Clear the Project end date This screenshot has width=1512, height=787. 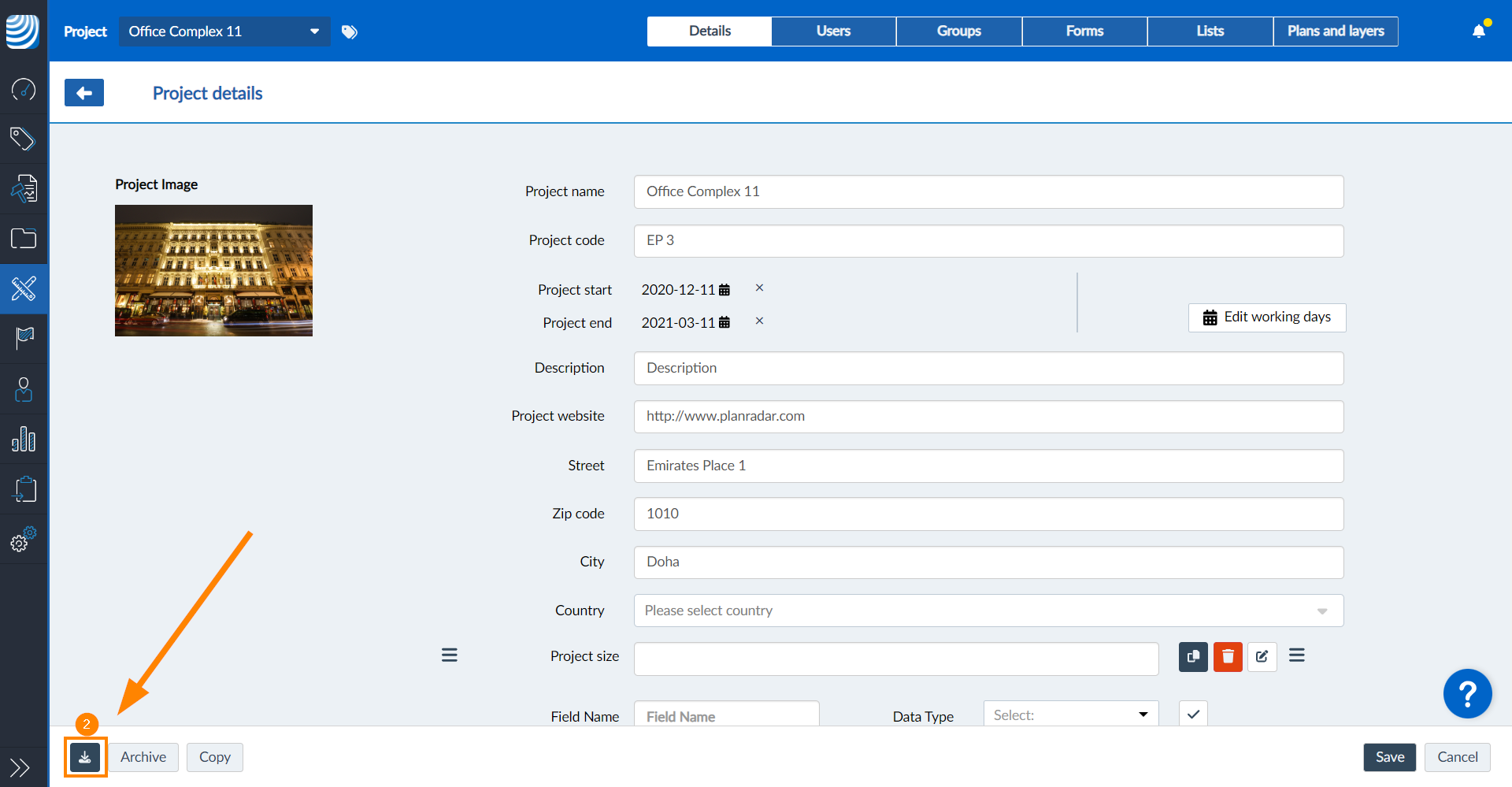[759, 321]
